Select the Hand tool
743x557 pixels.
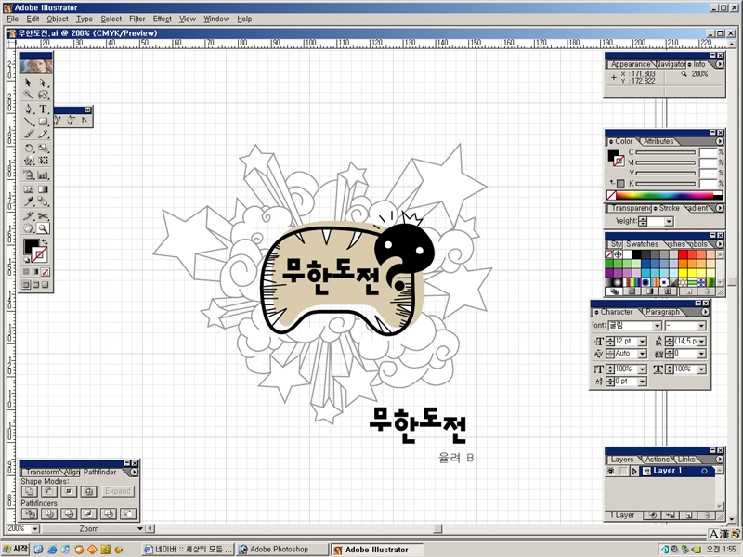click(x=28, y=228)
